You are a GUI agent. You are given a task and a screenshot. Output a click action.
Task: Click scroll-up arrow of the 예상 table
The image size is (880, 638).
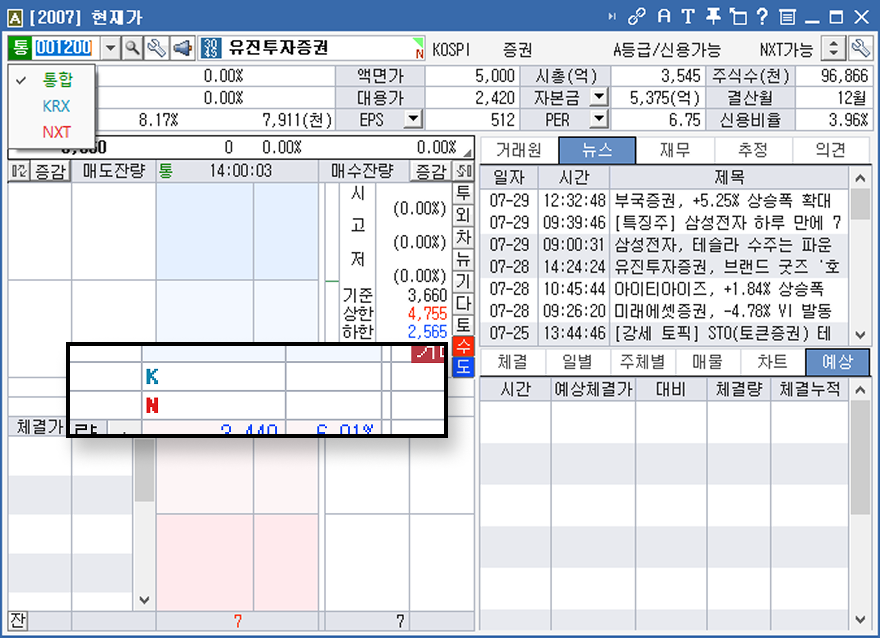(x=860, y=390)
